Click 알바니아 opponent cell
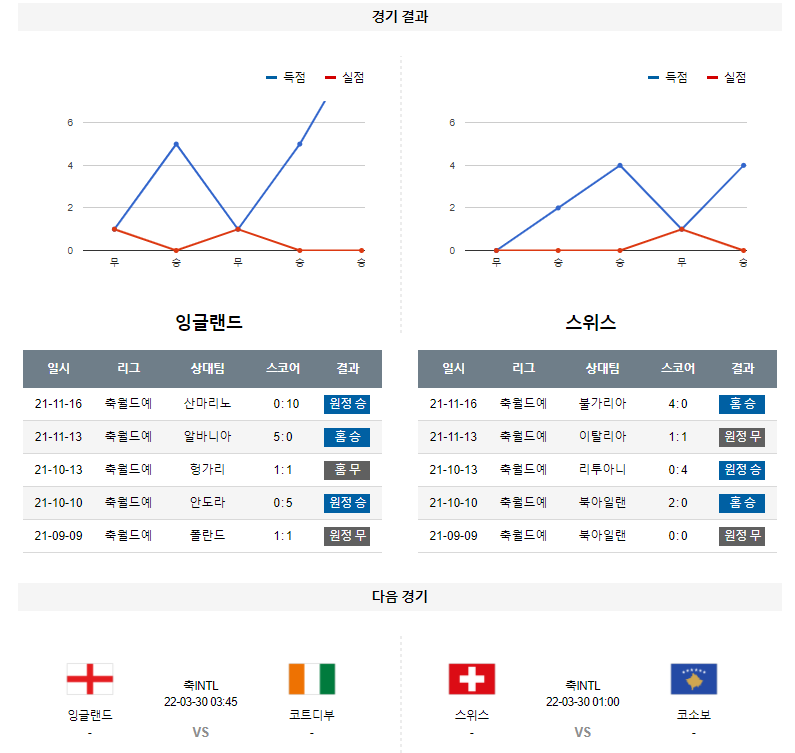Image resolution: width=795 pixels, height=753 pixels. coord(207,437)
